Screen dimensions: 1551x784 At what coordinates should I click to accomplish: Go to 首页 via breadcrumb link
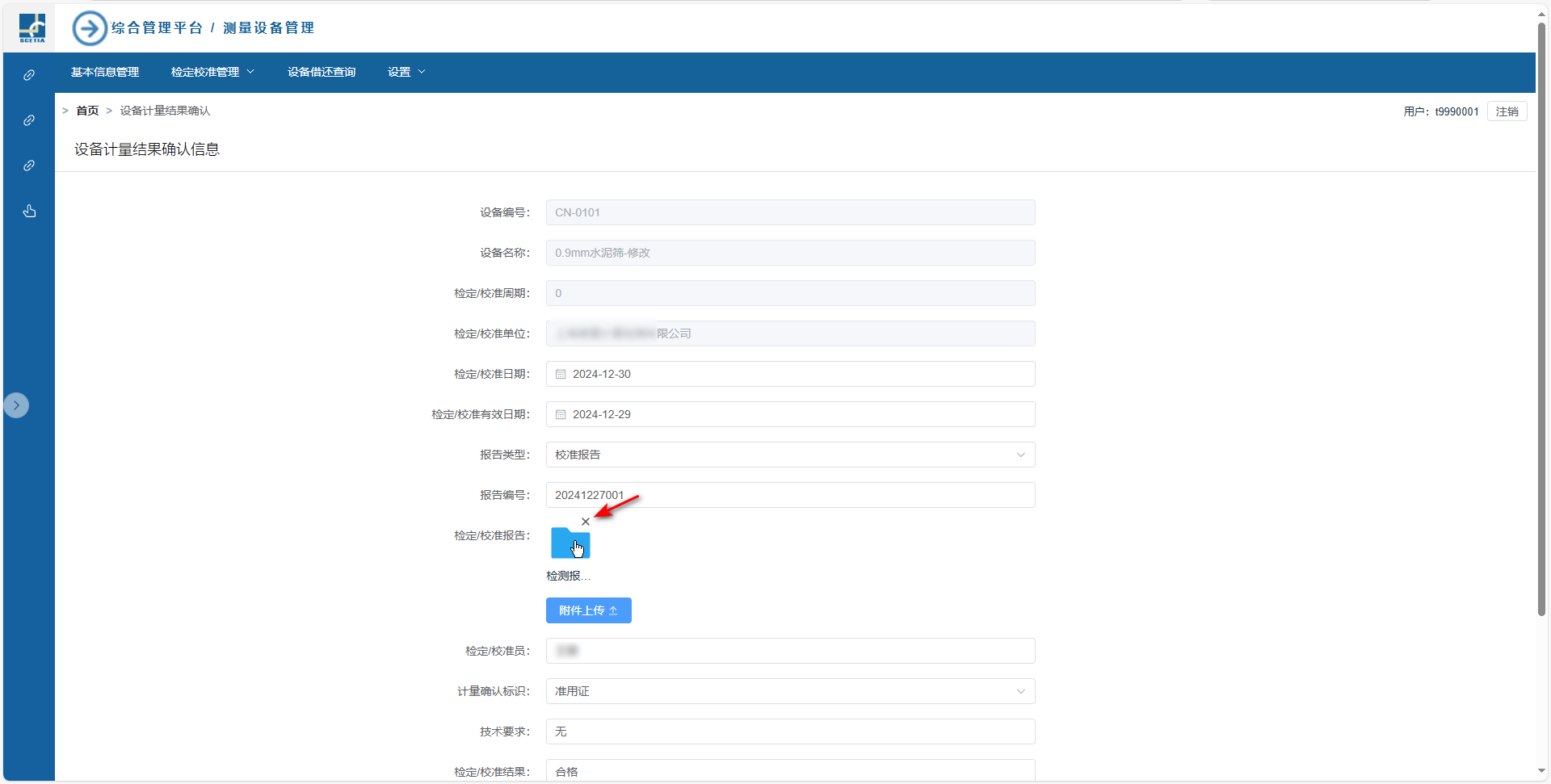[87, 111]
